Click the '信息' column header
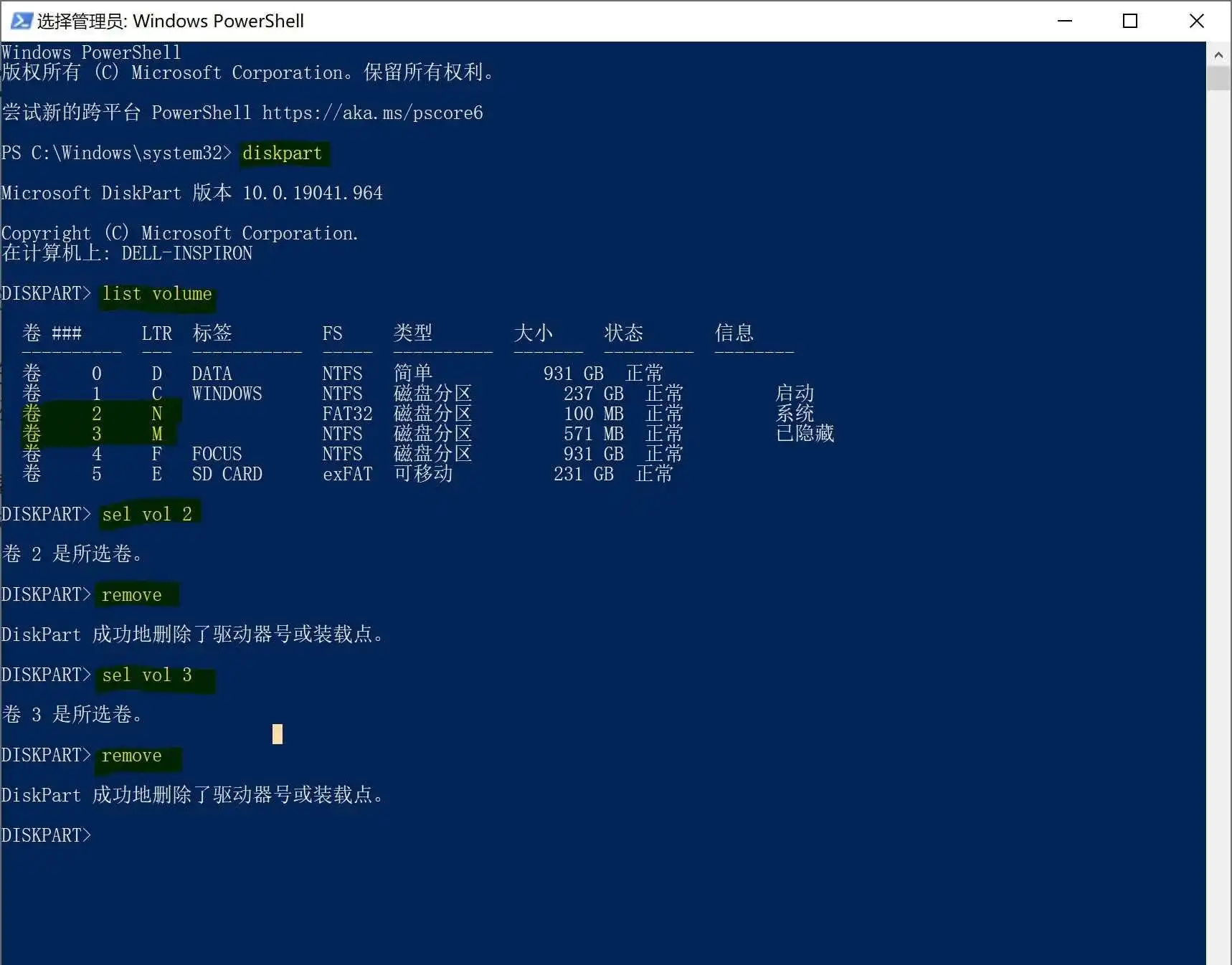The image size is (1232, 965). click(x=734, y=333)
